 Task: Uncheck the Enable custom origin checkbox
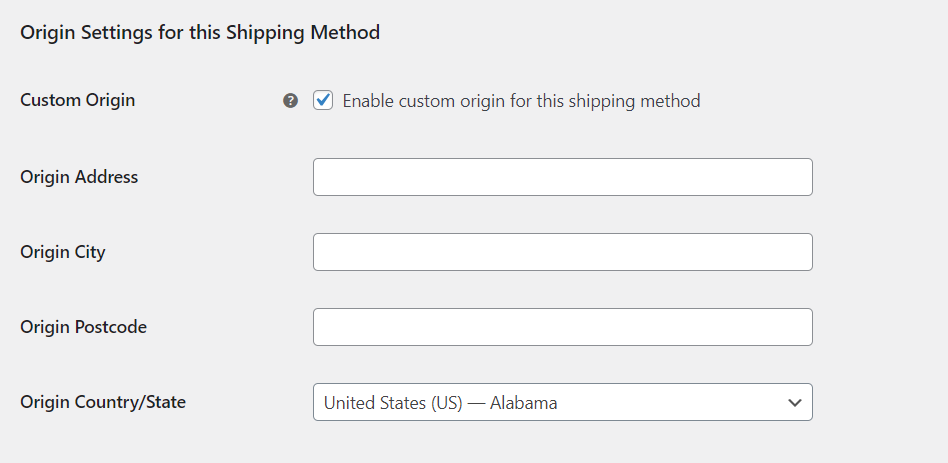[323, 100]
